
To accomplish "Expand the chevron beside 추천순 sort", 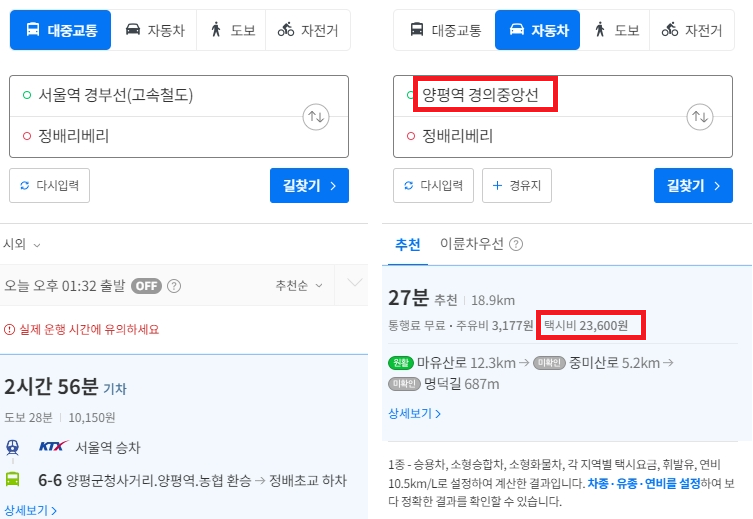I will tap(354, 284).
